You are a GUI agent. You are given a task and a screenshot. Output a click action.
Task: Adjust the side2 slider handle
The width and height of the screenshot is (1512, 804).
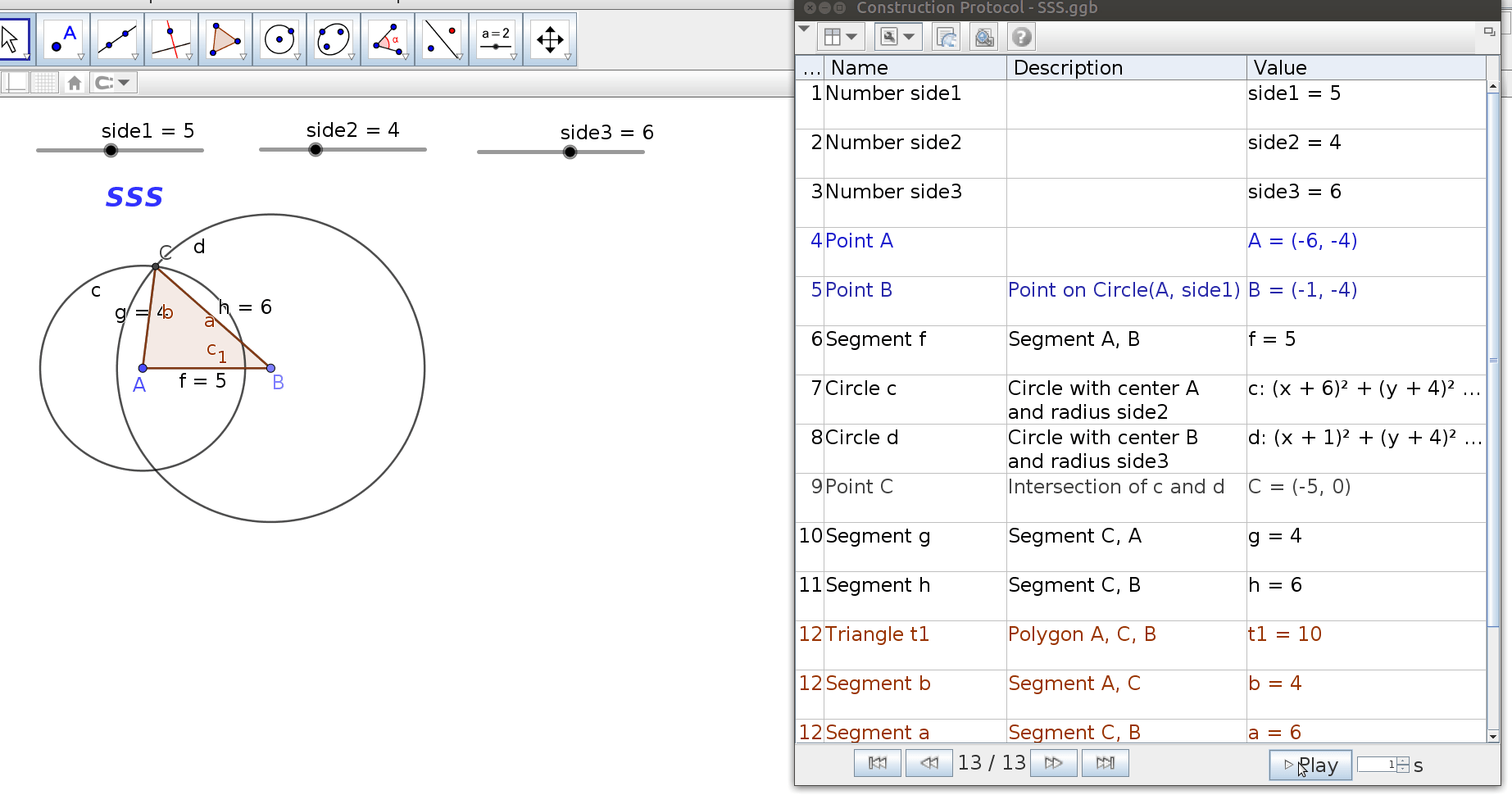(316, 149)
